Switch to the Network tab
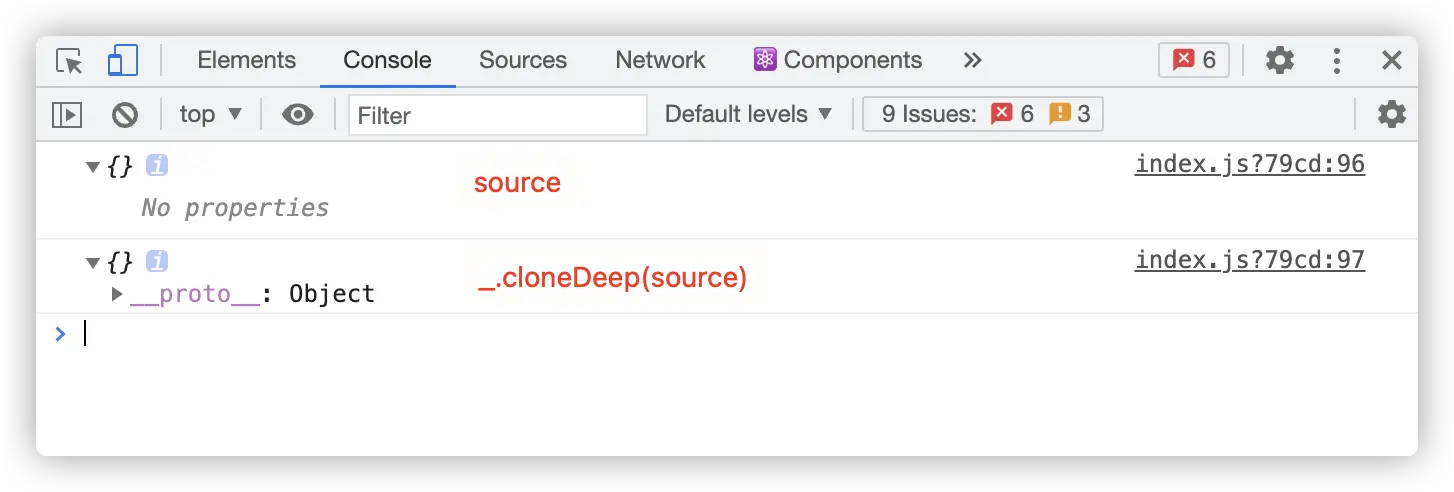The height and width of the screenshot is (492, 1454). tap(660, 61)
